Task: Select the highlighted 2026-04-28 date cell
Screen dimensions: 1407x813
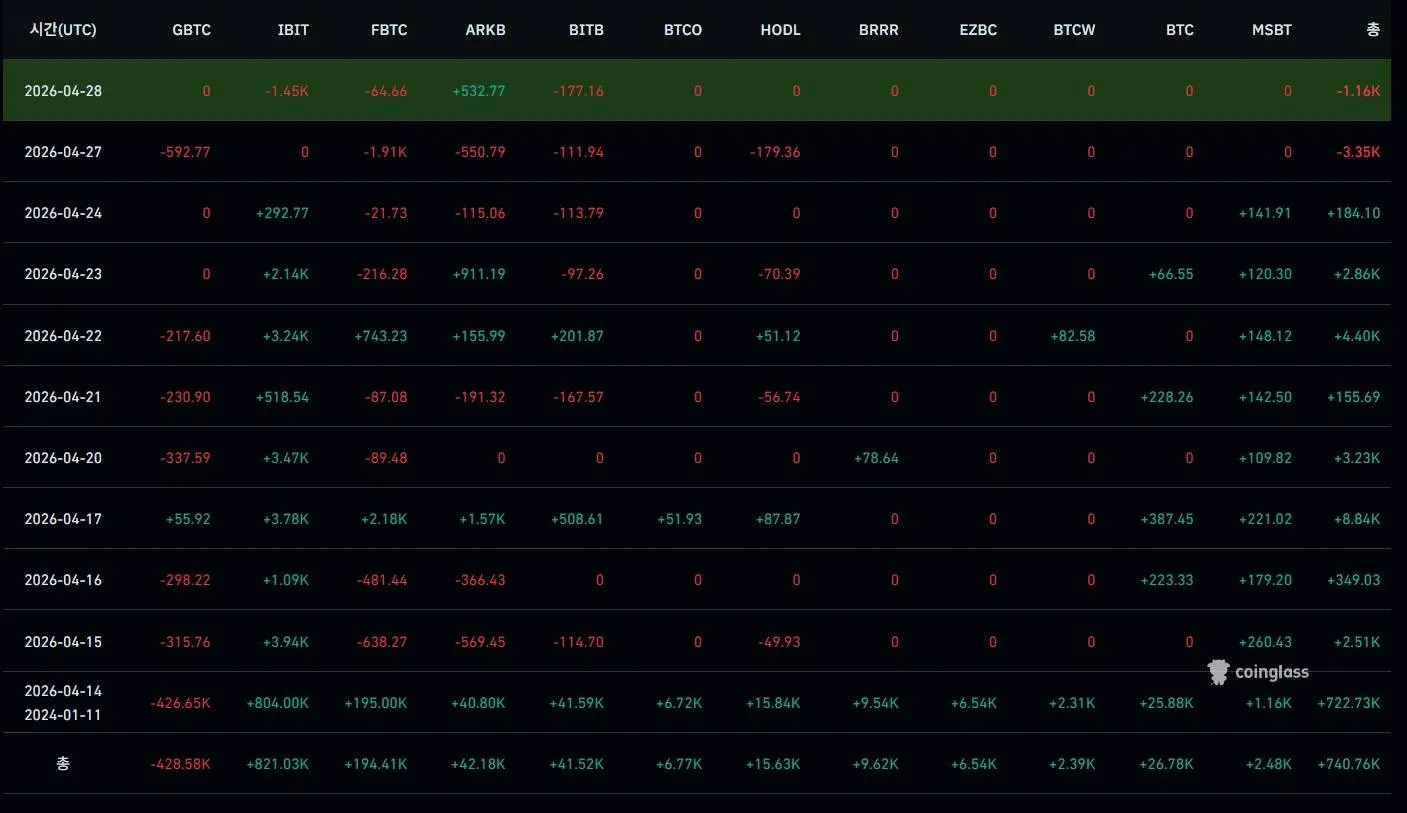Action: [63, 91]
